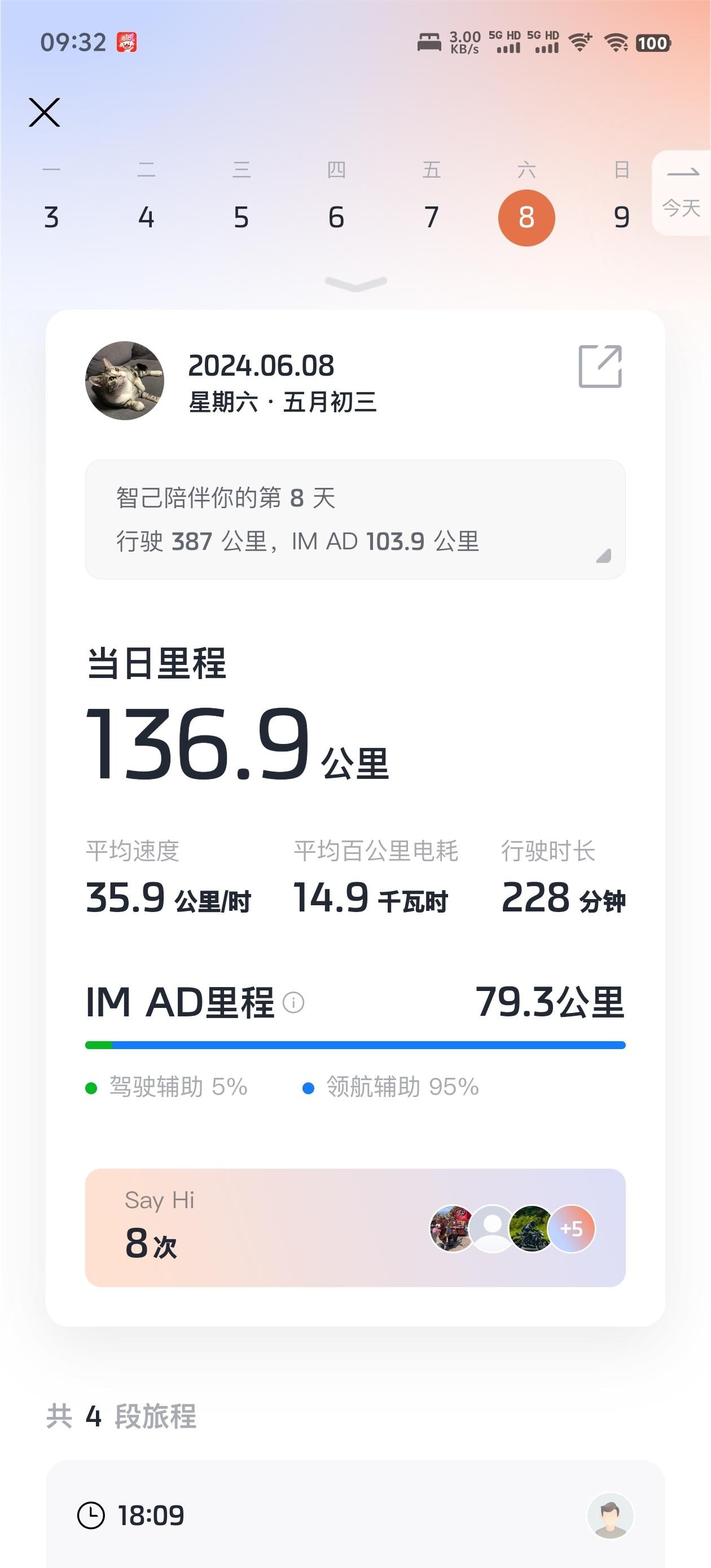Tap the 35.9 公里/时 average speed value
Screen dimensions: 711x1568
(x=168, y=898)
